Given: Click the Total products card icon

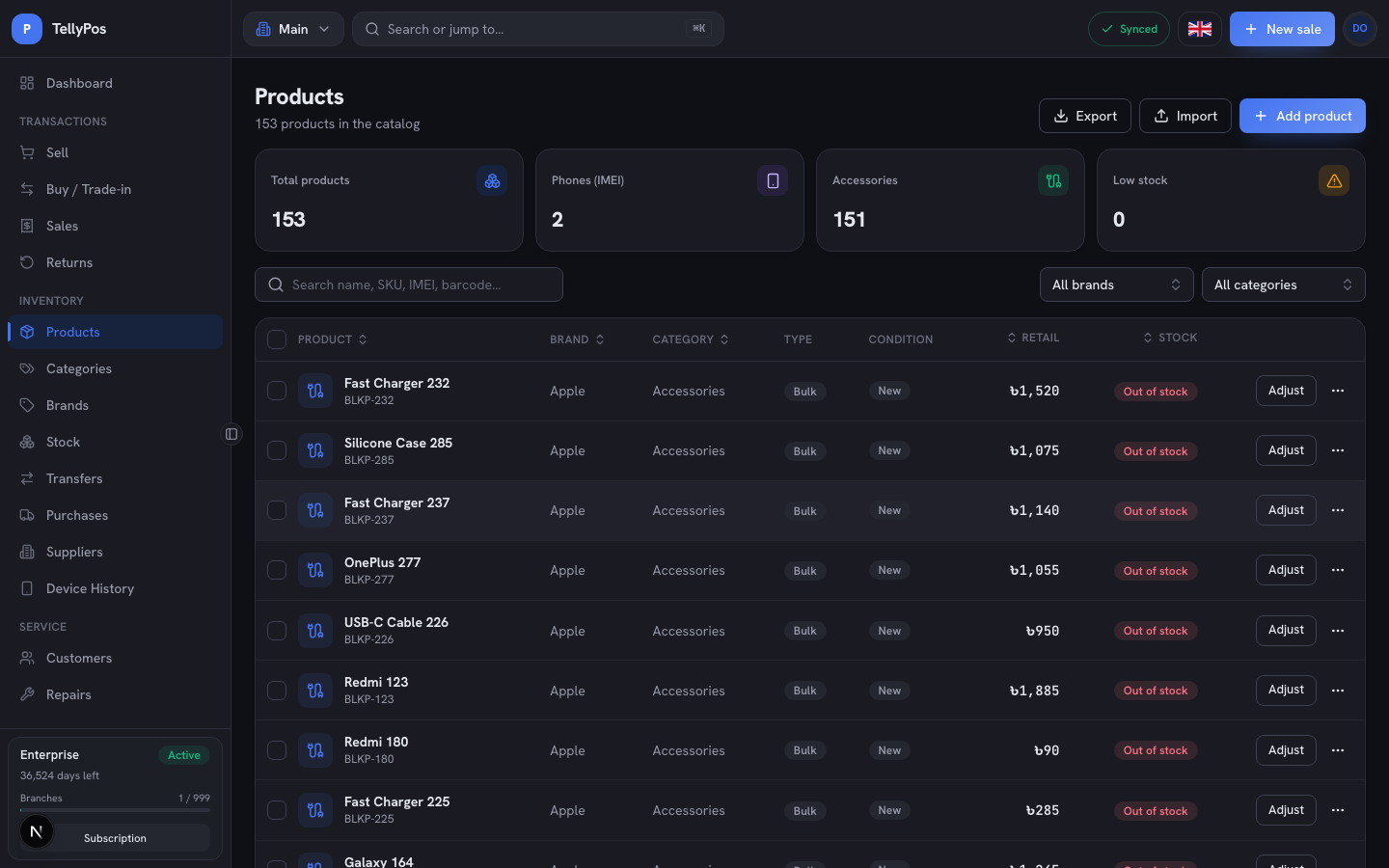Looking at the screenshot, I should tap(492, 180).
